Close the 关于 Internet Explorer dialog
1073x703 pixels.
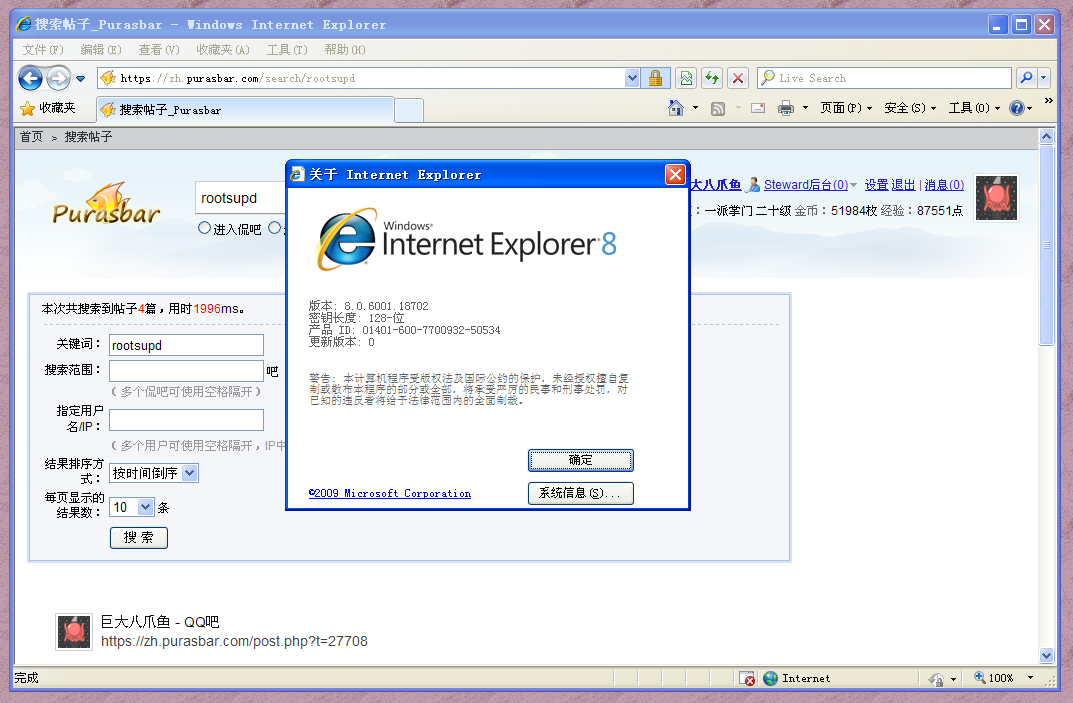pyautogui.click(x=675, y=175)
